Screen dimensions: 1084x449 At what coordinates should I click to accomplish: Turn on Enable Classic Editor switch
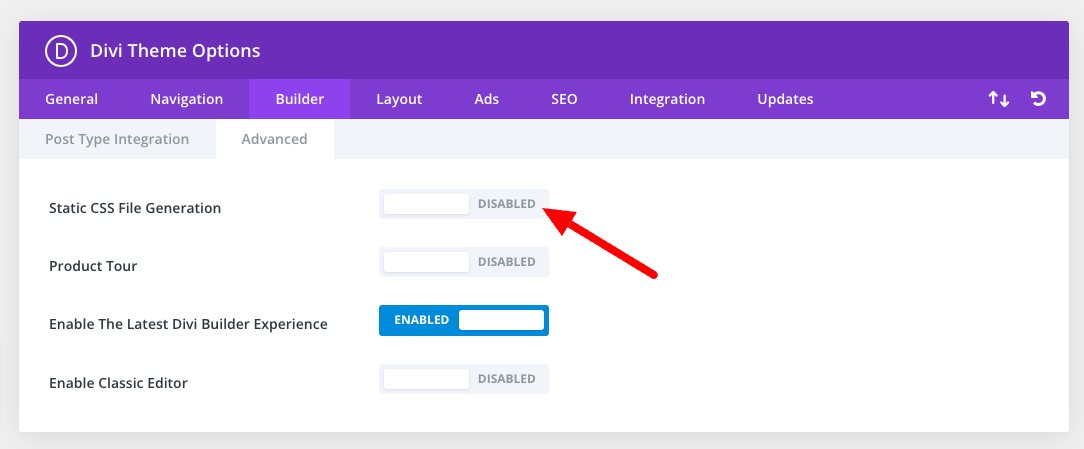(464, 379)
